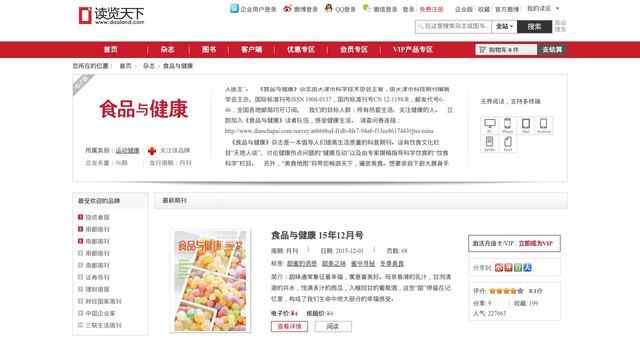Image resolution: width=640 pixels, height=360 pixels.
Task: Click the 免费注册 register link
Action: pos(431,9)
